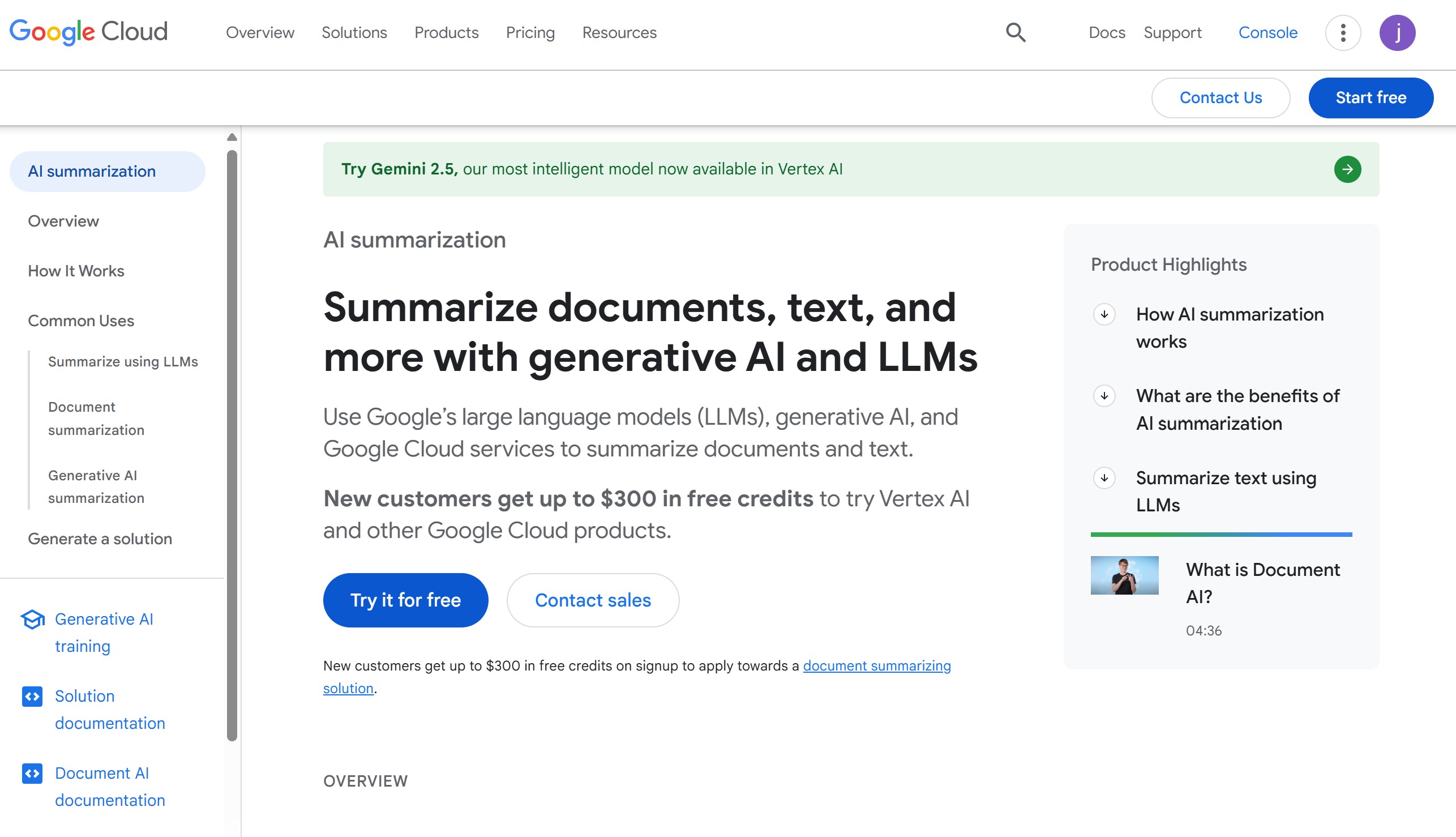Click down-arrow icon for benefits of AI summarization
This screenshot has width=1456, height=837.
(1104, 396)
